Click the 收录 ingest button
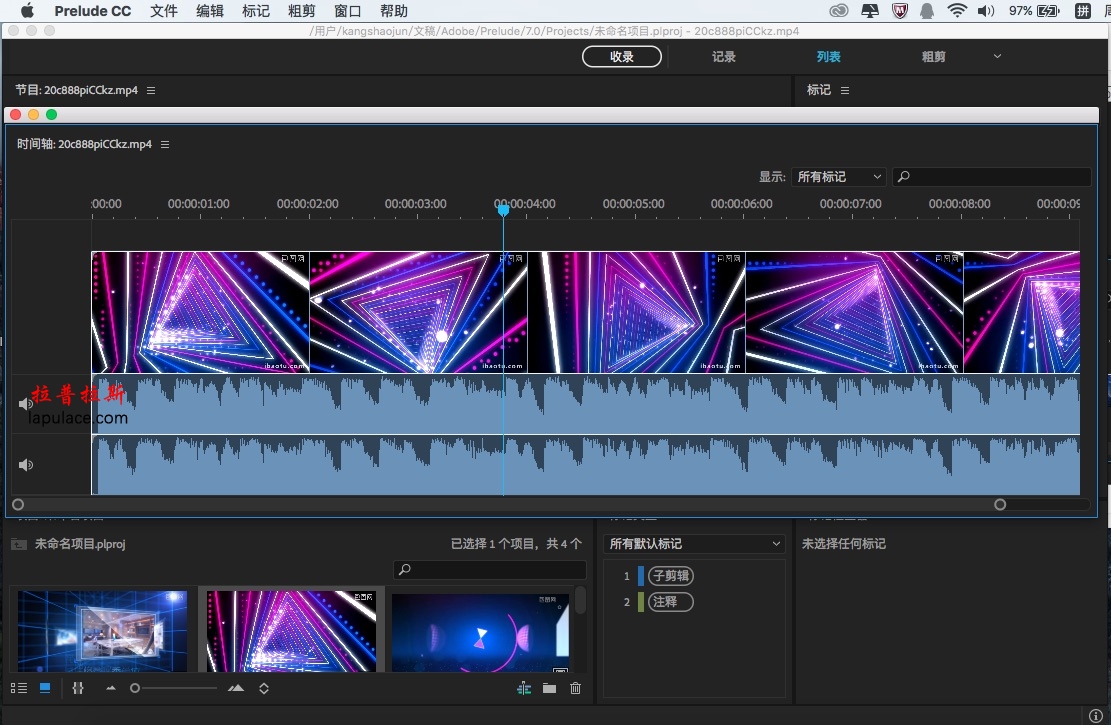This screenshot has width=1111, height=725. point(622,57)
